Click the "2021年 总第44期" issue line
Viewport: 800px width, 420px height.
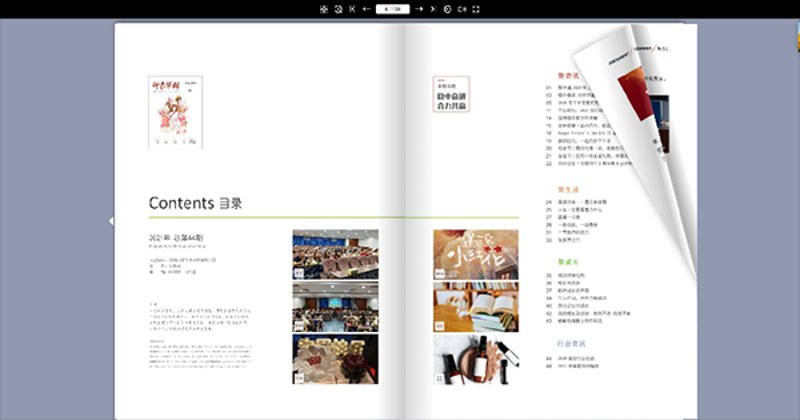pos(176,238)
